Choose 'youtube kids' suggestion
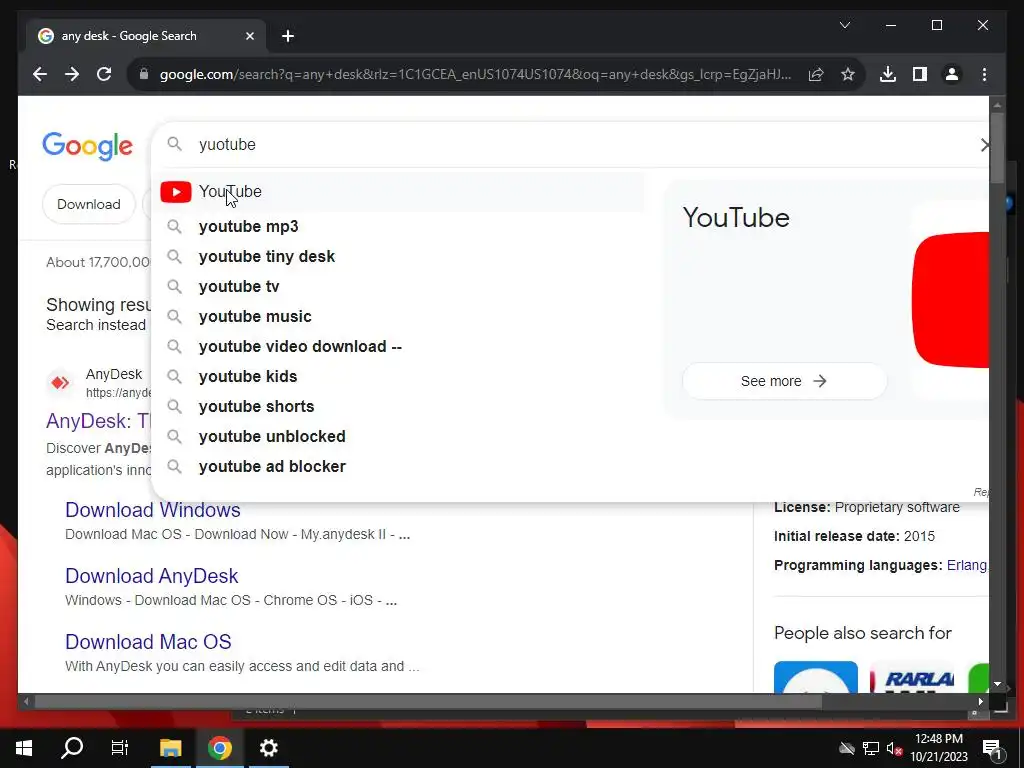The height and width of the screenshot is (768, 1024). click(x=398, y=377)
